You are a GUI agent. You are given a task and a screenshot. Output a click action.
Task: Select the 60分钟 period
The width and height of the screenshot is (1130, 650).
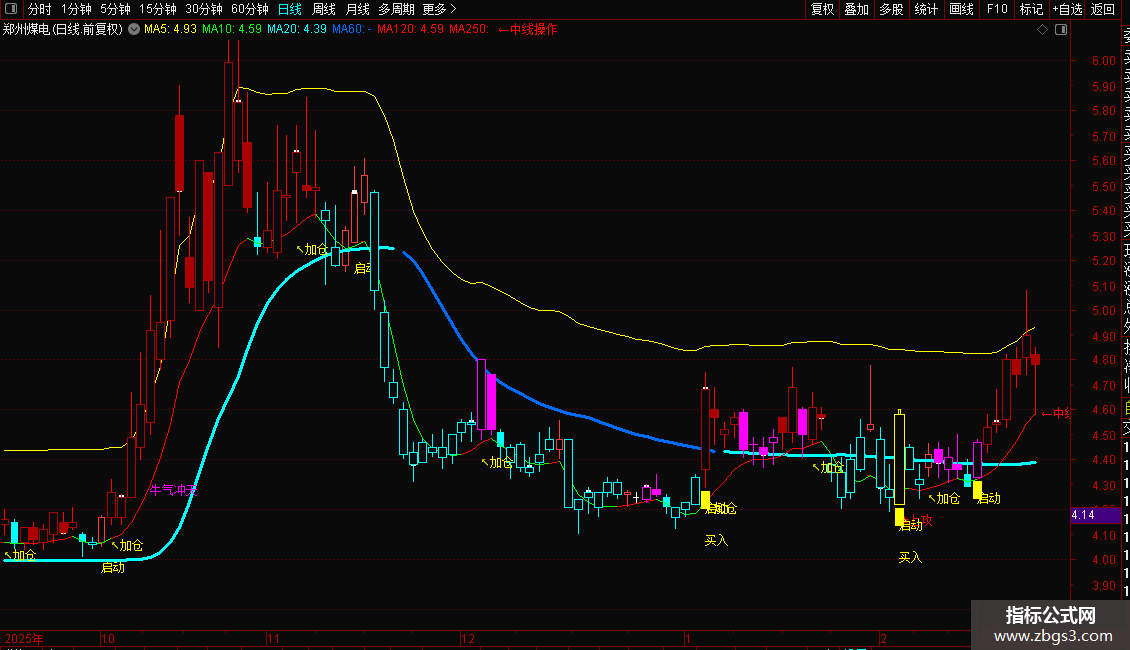(x=250, y=9)
